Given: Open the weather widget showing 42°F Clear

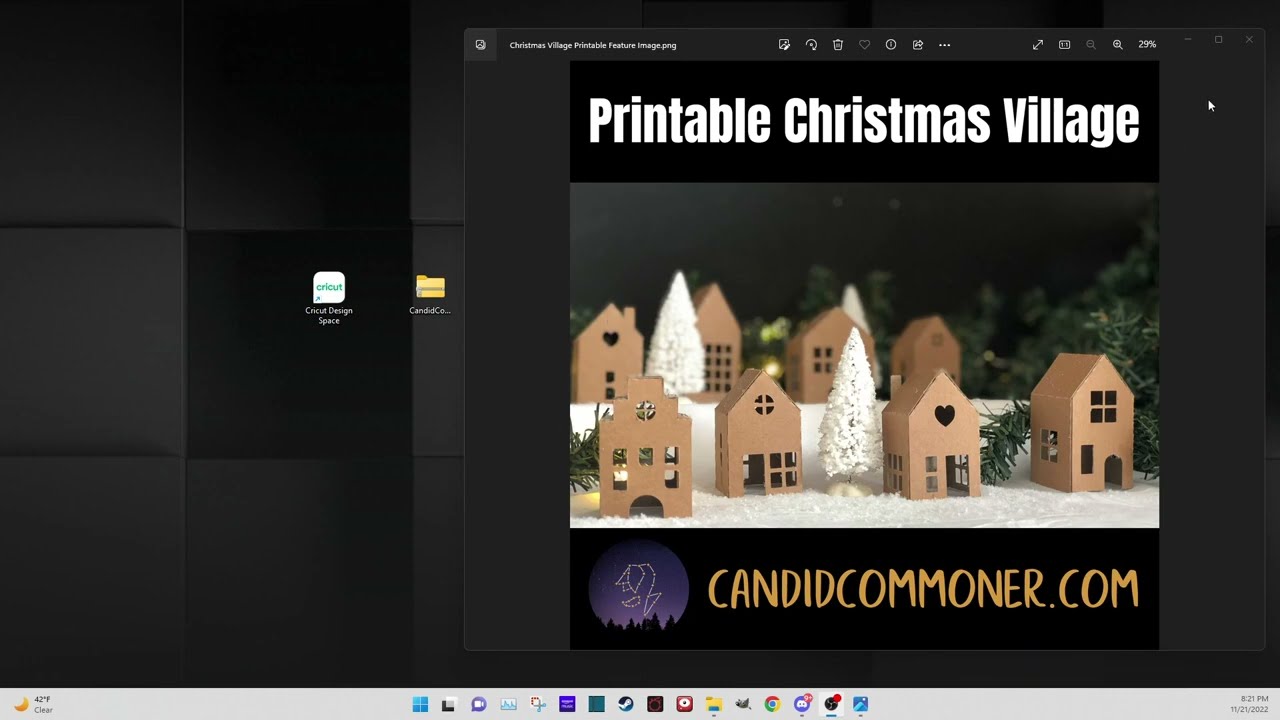Looking at the screenshot, I should [x=33, y=704].
